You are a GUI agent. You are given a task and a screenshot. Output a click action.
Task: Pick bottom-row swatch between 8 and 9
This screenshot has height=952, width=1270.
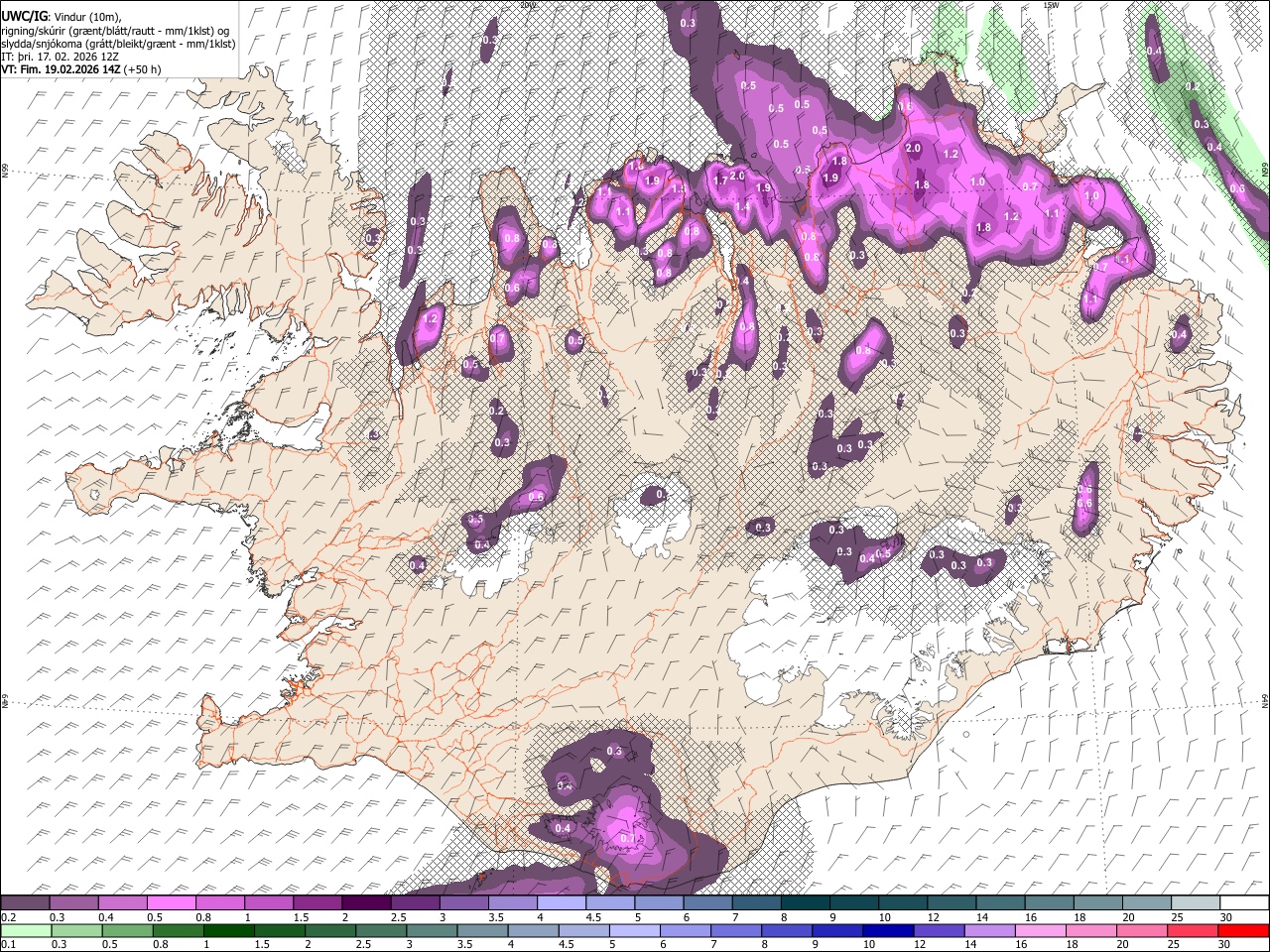(x=787, y=930)
